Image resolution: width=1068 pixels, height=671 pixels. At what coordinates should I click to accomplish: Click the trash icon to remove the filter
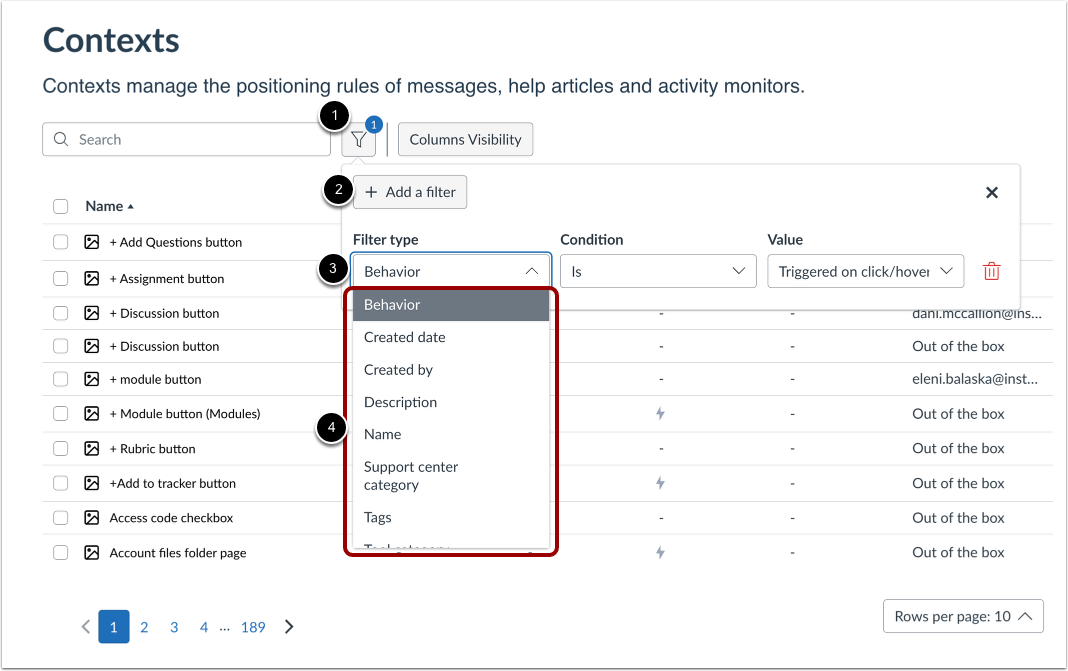click(991, 271)
